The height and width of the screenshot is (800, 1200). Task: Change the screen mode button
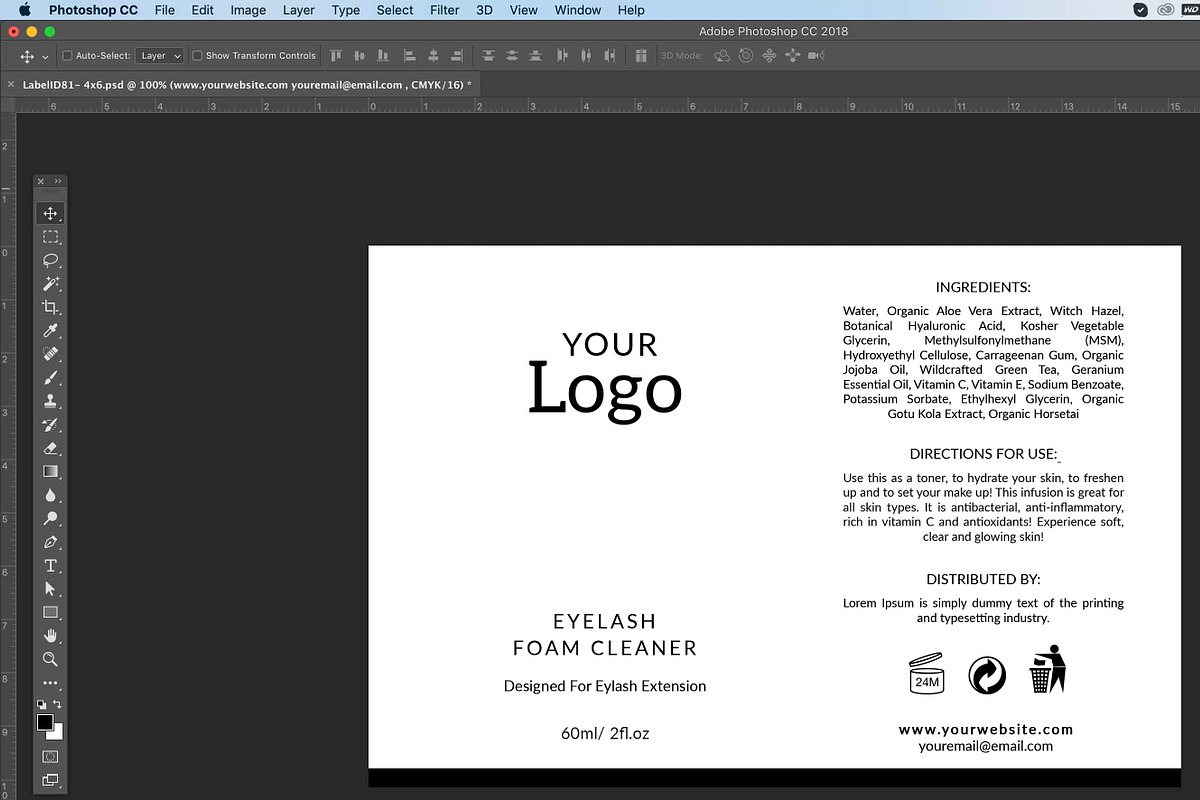tap(50, 780)
